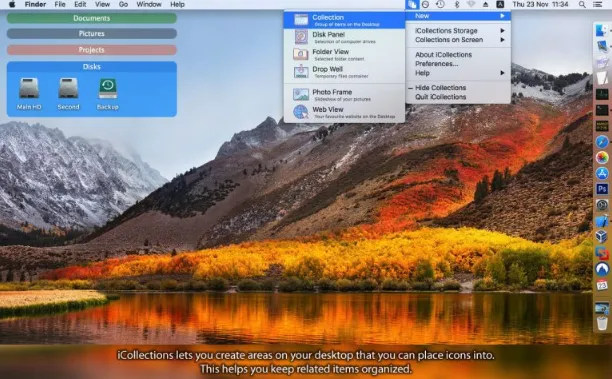Open the Finder Go menu
This screenshot has width=612, height=379.
pyautogui.click(x=123, y=5)
